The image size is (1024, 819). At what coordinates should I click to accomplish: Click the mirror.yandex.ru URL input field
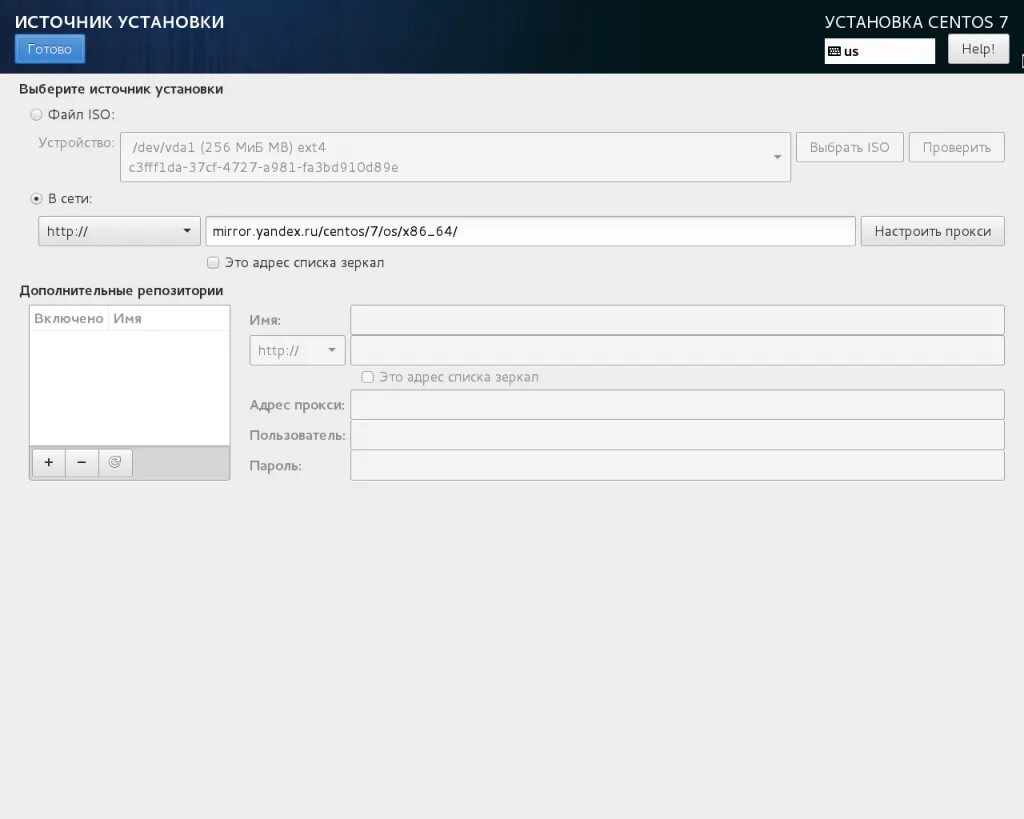point(530,231)
